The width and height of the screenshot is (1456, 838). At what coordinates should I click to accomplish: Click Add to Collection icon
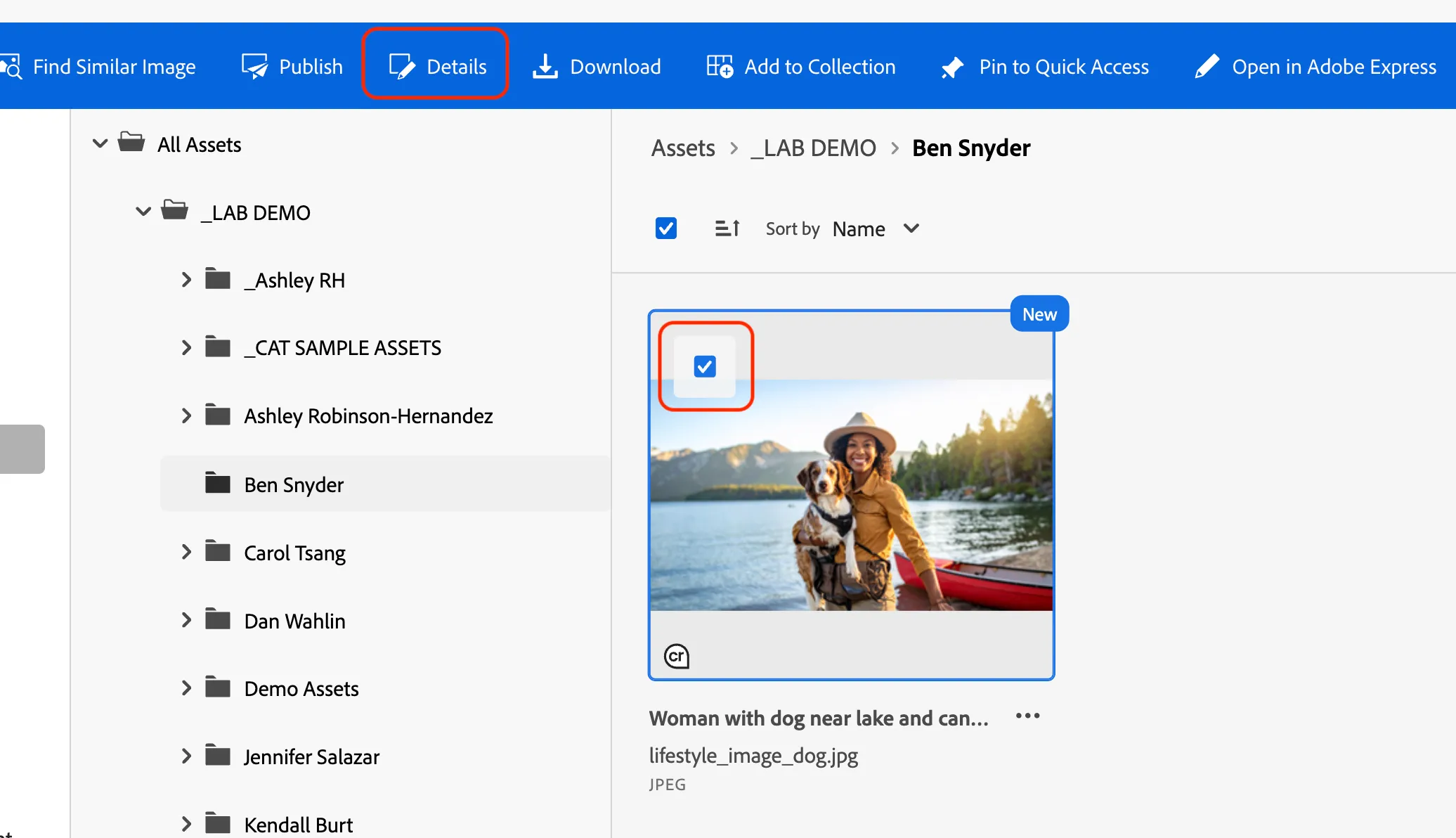click(720, 67)
